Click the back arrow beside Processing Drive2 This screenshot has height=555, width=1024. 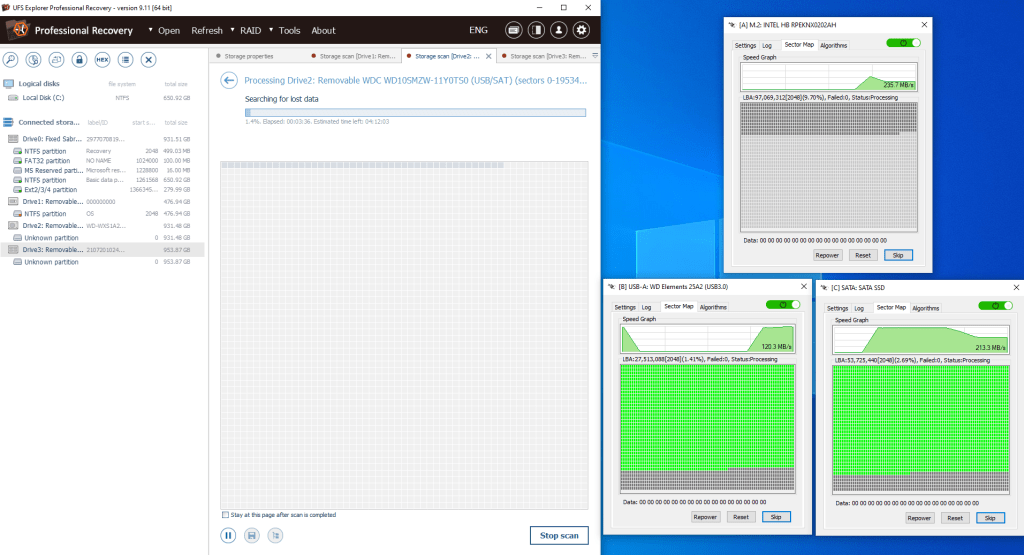[x=229, y=80]
